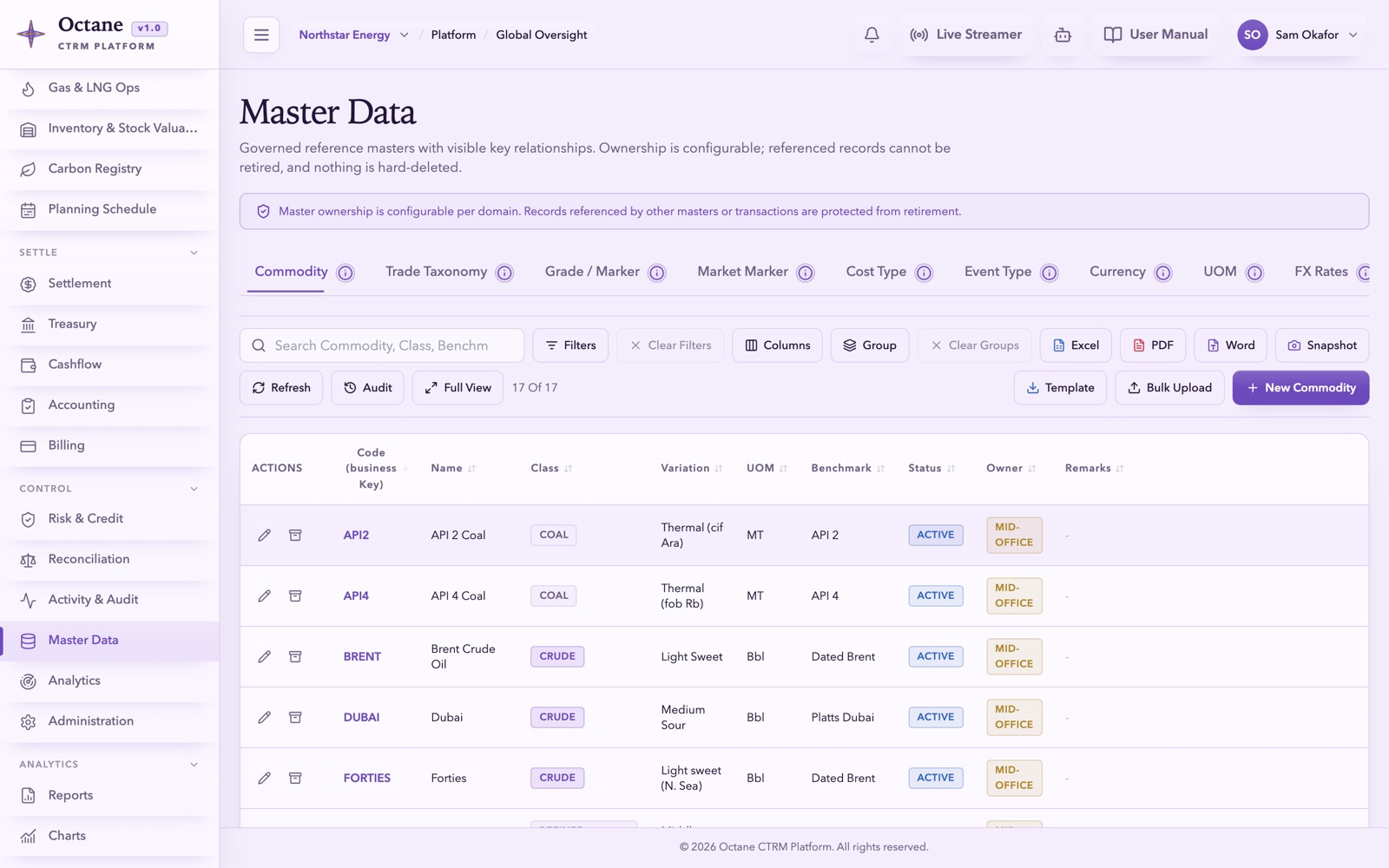Collapse the CONTROL sidebar section

(194, 489)
